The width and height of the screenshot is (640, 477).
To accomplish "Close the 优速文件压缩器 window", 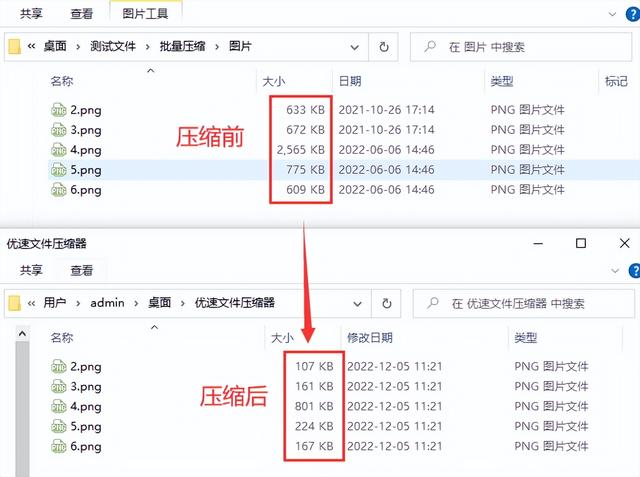I will click(x=624, y=244).
